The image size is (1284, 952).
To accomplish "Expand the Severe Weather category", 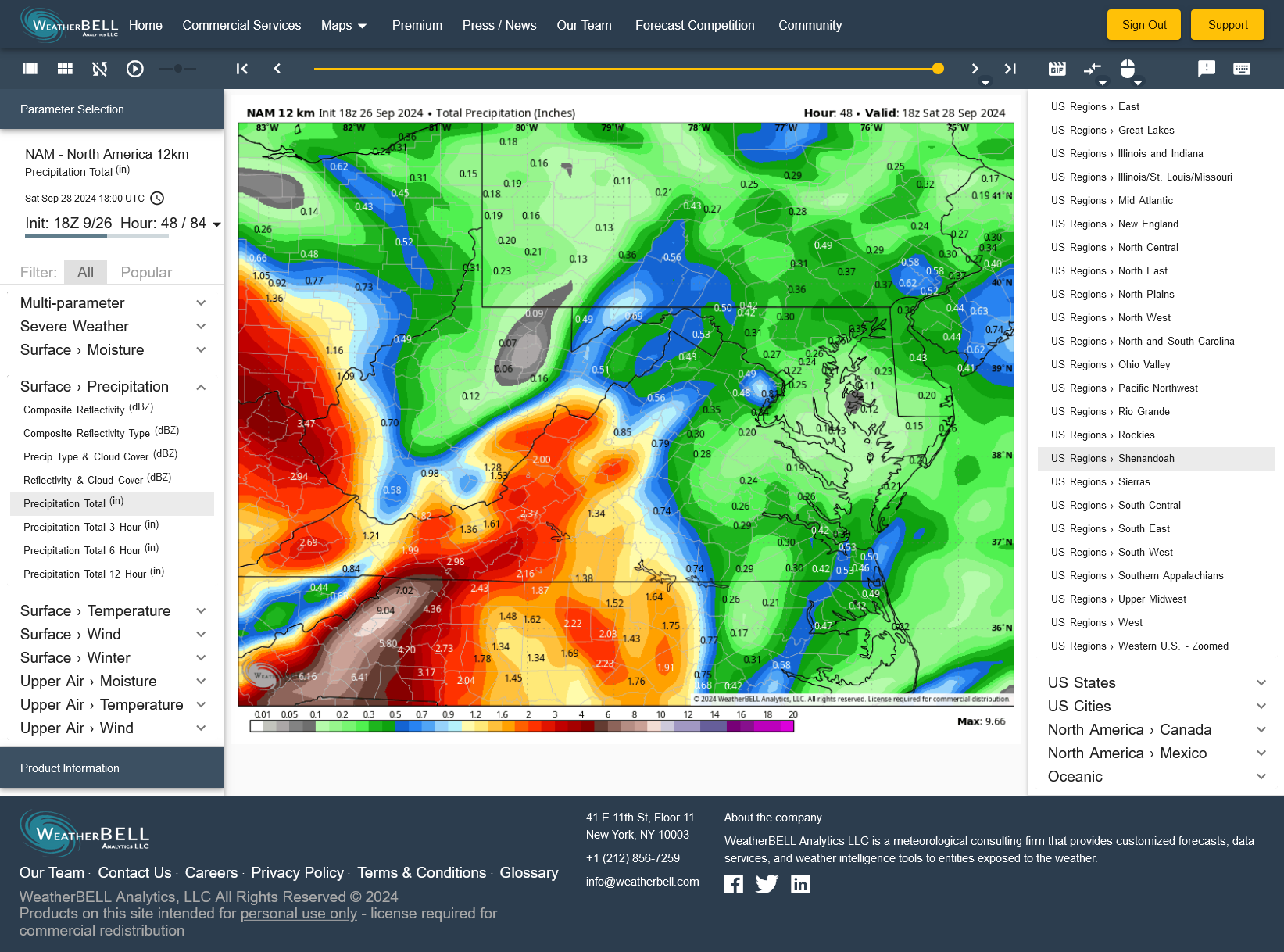I will [x=113, y=327].
